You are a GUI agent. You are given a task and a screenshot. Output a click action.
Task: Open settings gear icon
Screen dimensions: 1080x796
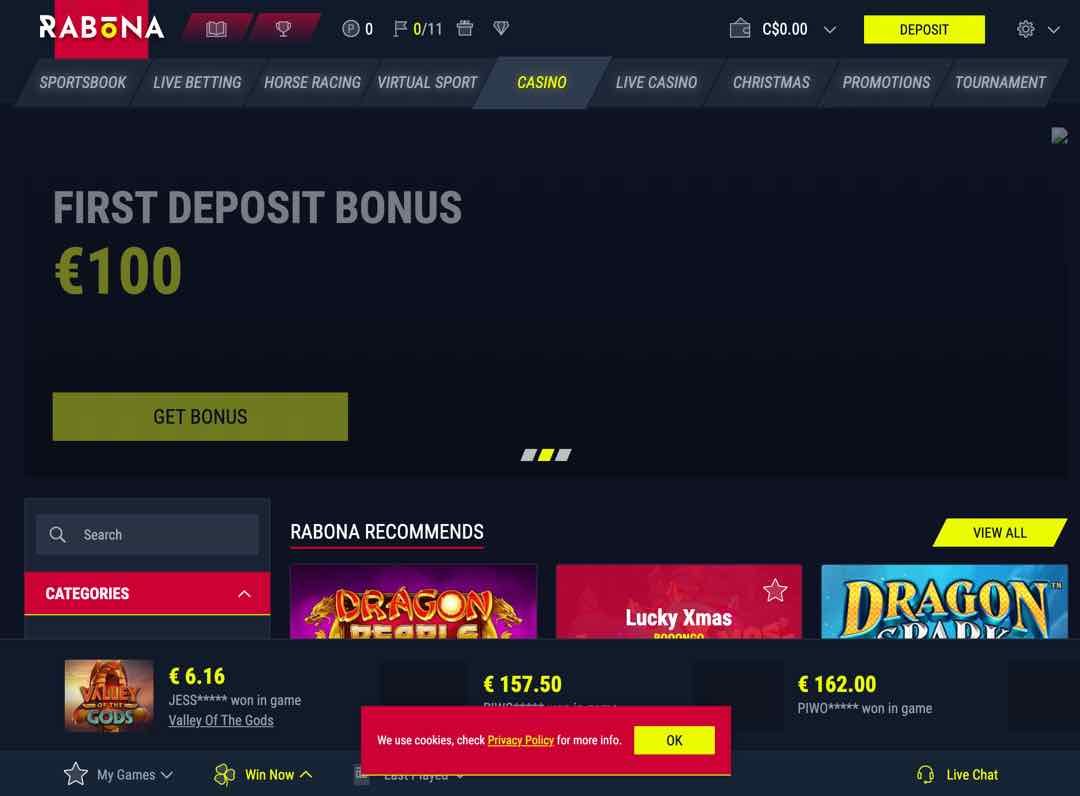click(1025, 29)
